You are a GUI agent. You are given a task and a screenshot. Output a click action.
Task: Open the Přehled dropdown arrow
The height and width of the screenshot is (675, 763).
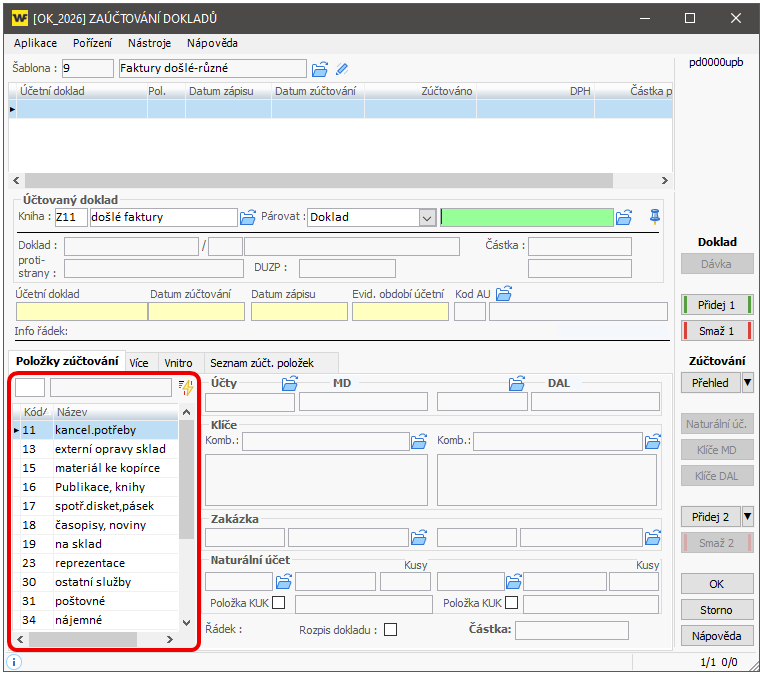(747, 383)
